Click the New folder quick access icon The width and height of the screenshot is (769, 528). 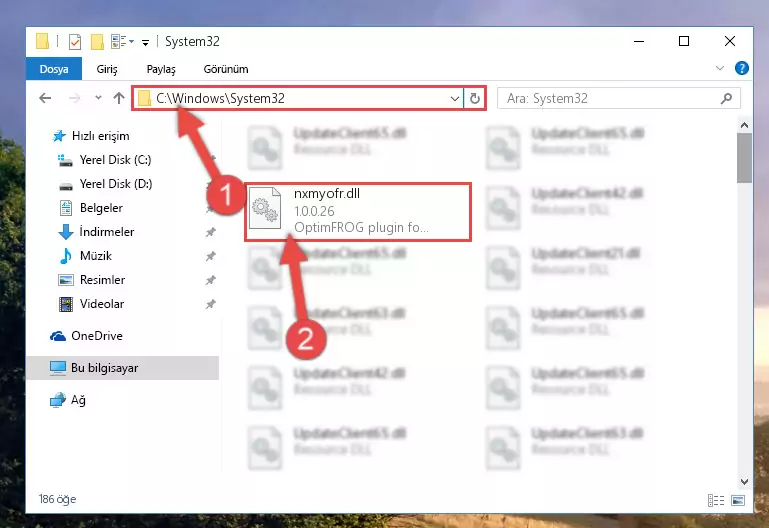click(97, 42)
